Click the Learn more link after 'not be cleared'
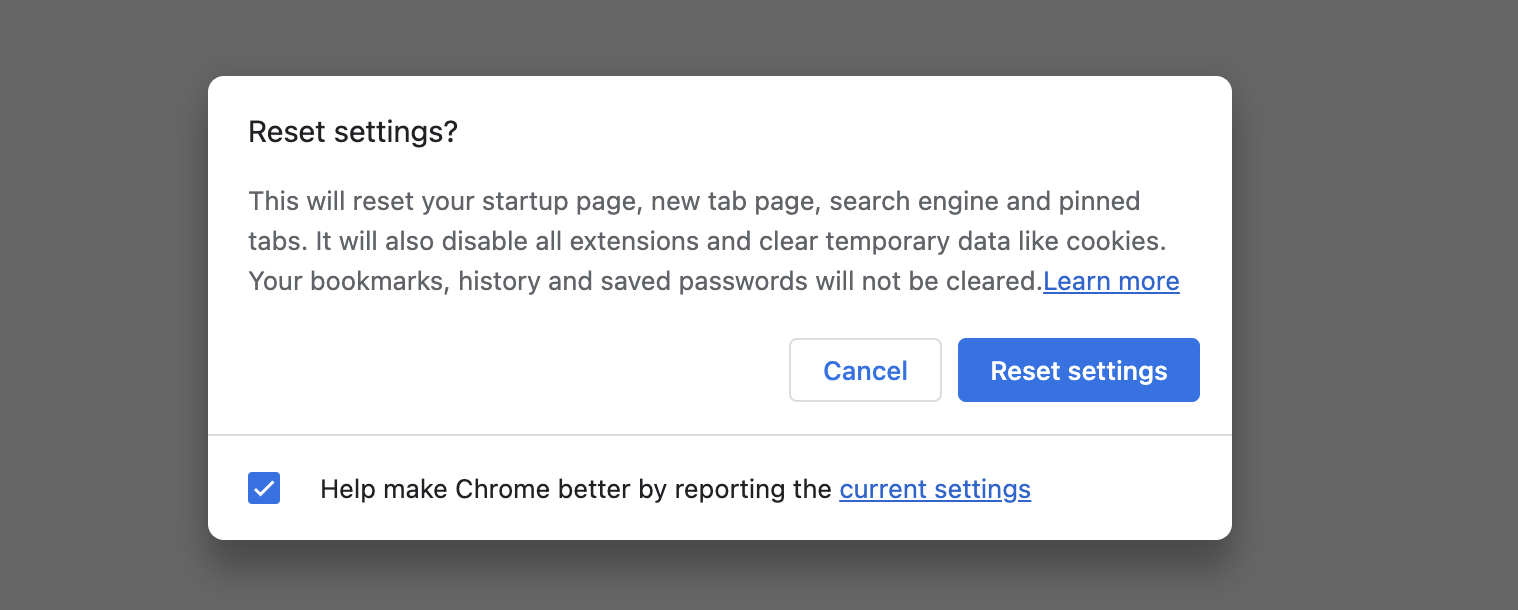This screenshot has height=610, width=1518. [1111, 282]
